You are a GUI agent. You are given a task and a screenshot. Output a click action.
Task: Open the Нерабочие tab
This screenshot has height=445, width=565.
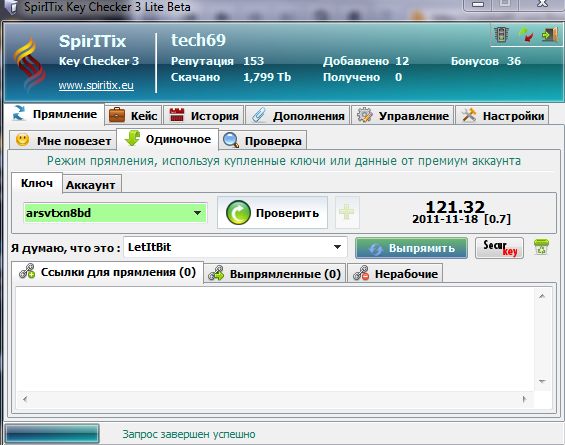tap(395, 274)
